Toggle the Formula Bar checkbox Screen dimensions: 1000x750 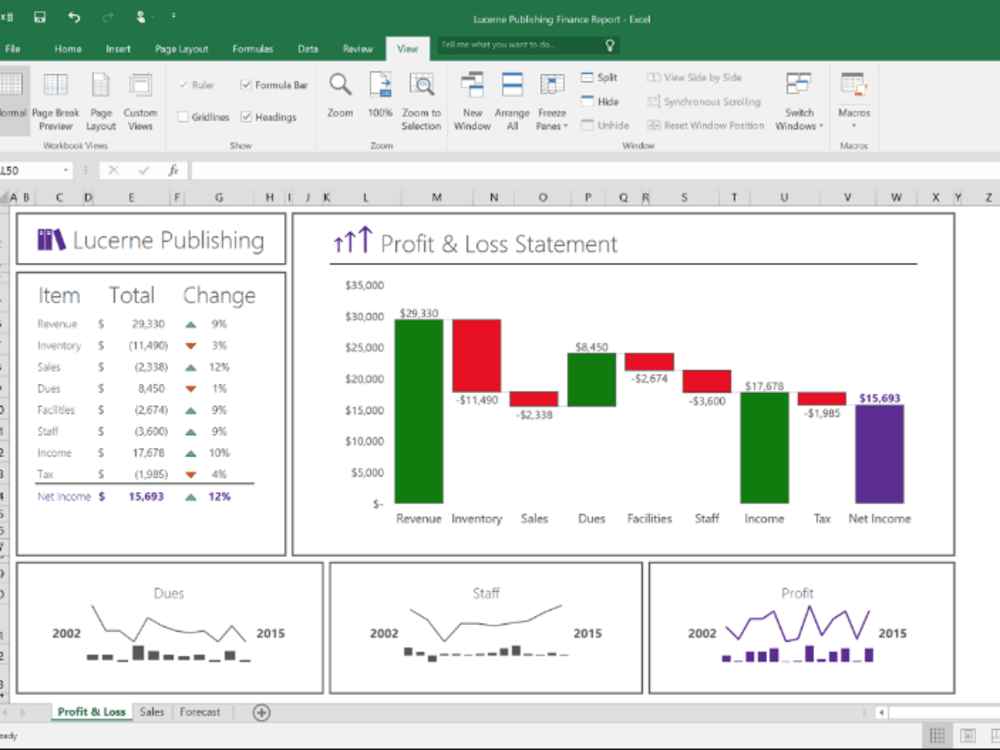point(246,85)
